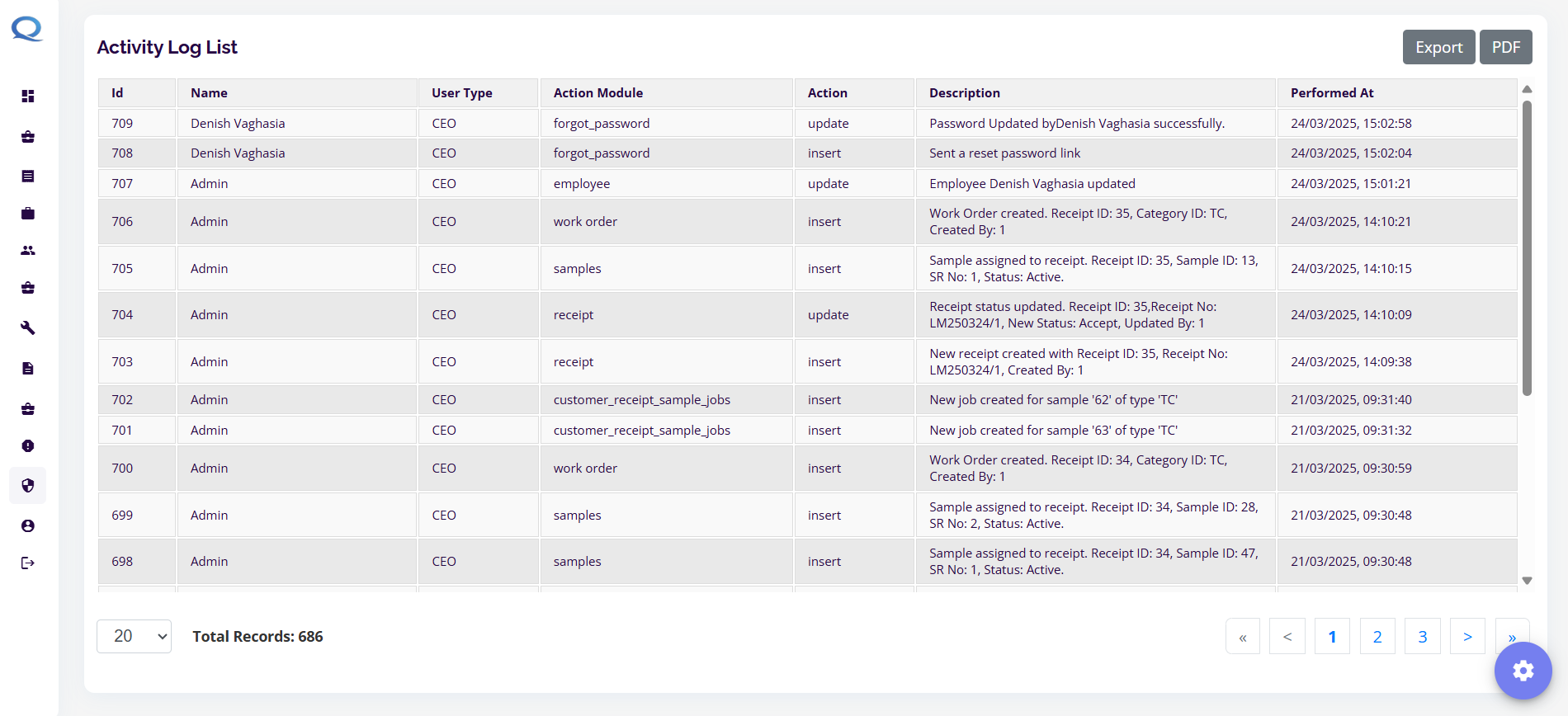Click the PDF button

pos(1505,47)
